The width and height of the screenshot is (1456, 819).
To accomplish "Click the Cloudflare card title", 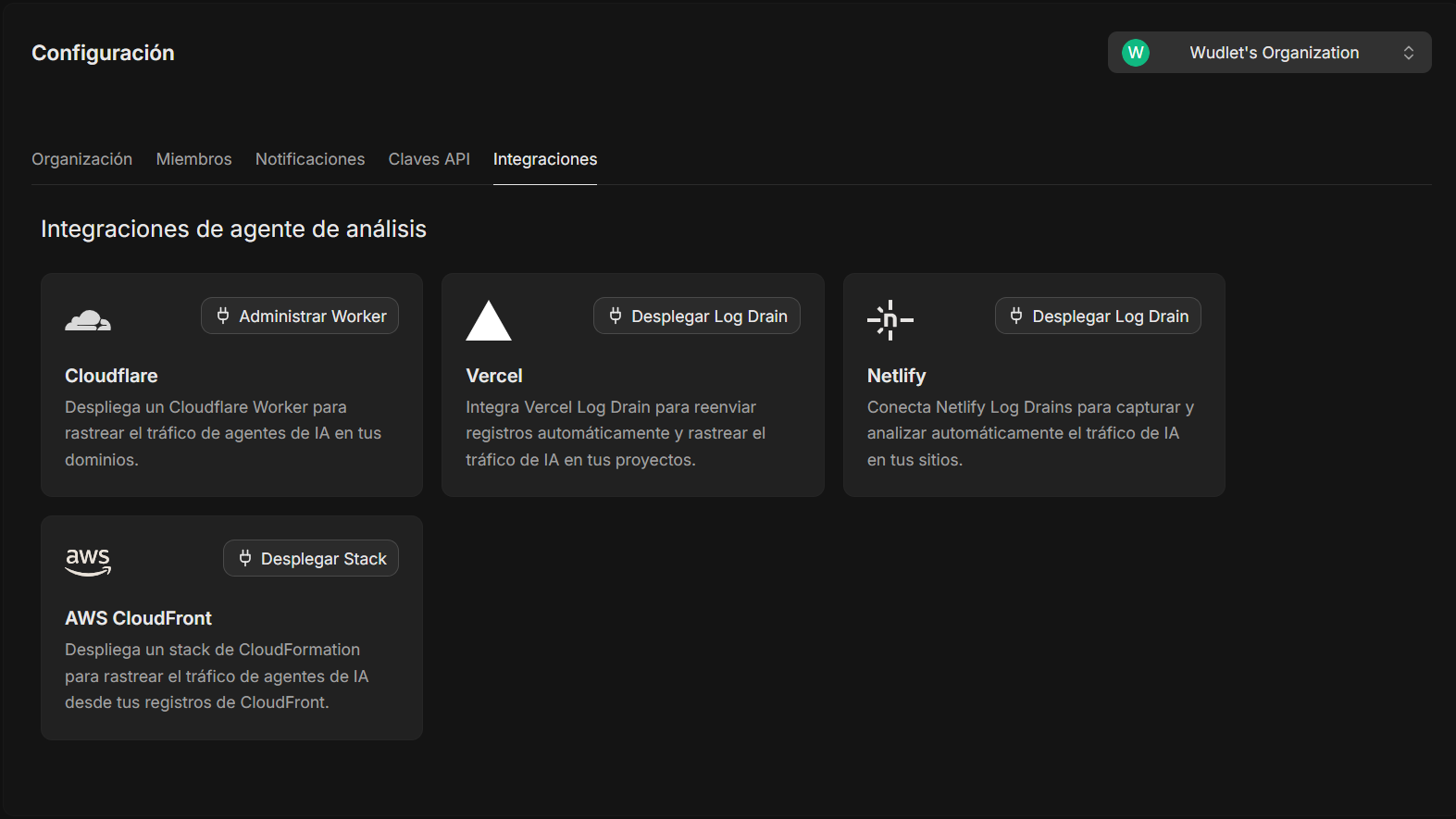I will [x=111, y=376].
